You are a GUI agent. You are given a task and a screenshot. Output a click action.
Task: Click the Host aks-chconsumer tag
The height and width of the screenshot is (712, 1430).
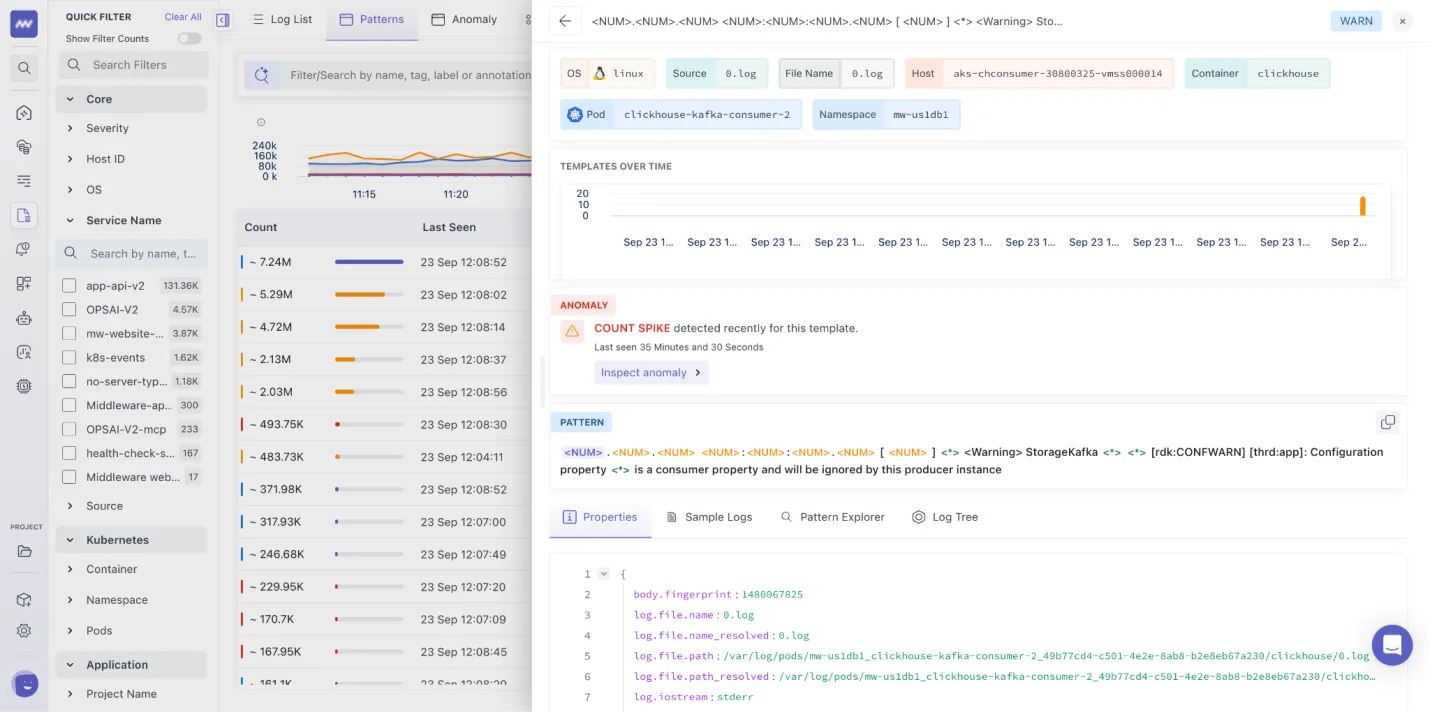click(1040, 73)
